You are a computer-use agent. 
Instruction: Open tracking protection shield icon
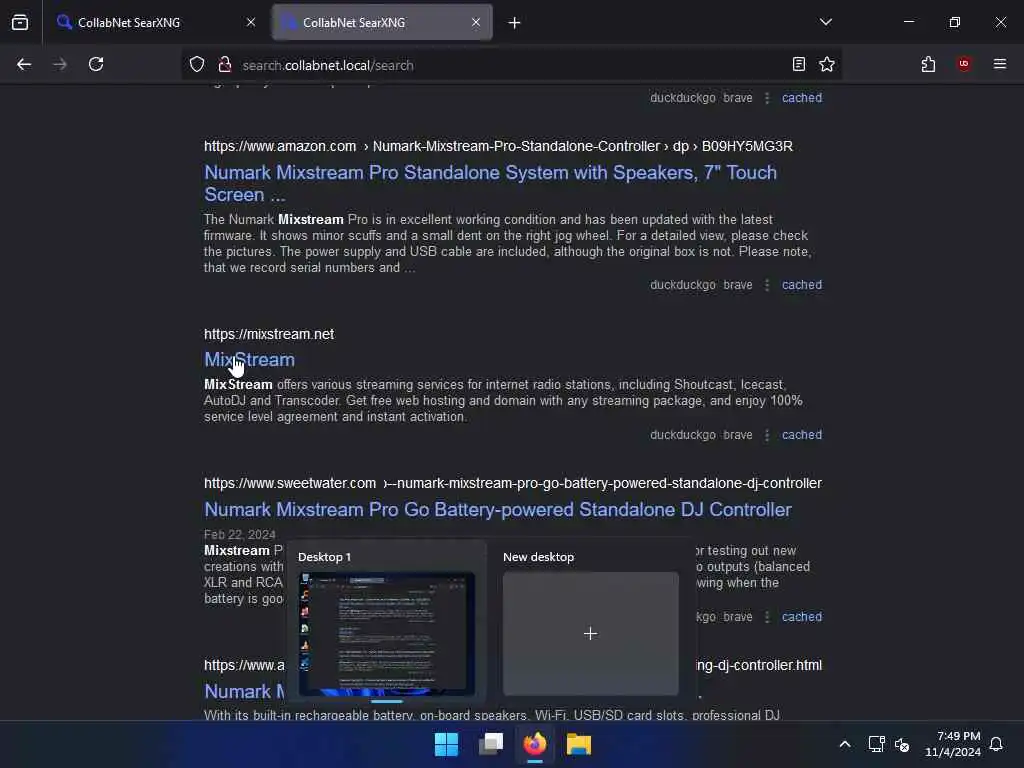(x=197, y=64)
